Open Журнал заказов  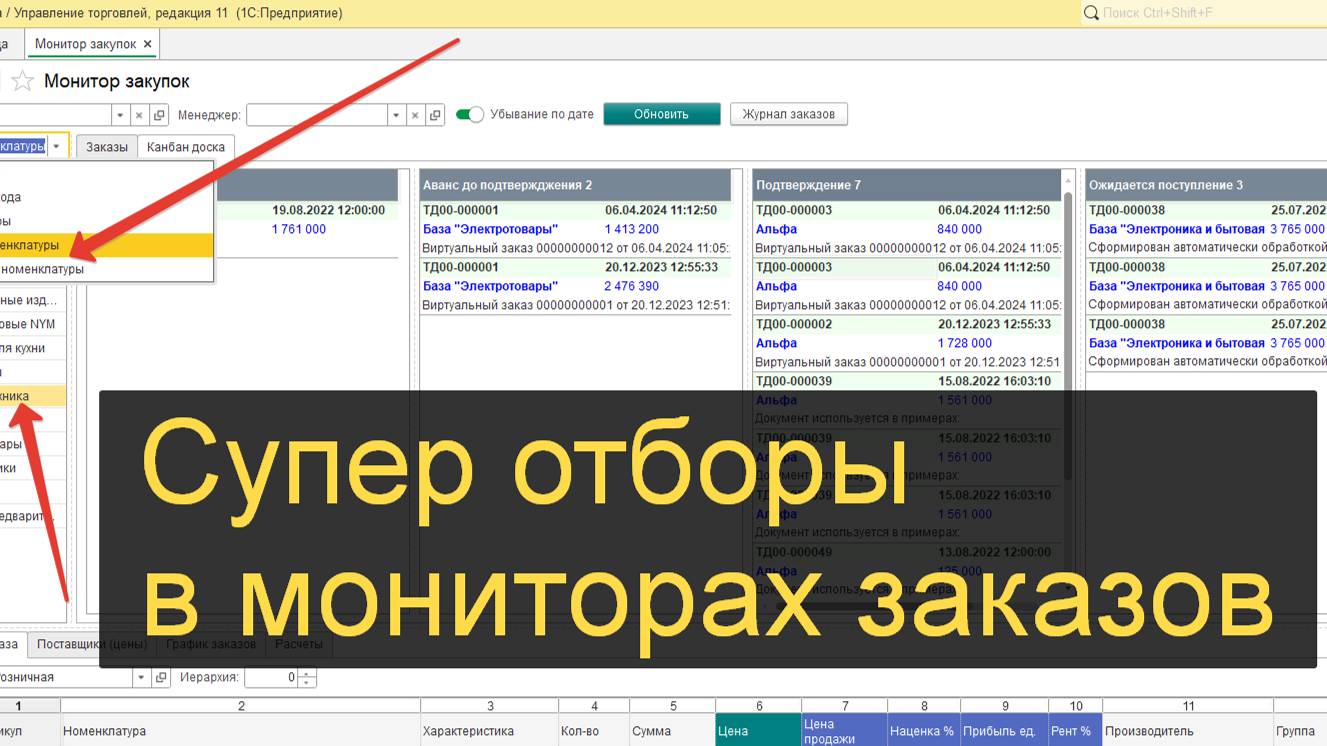click(x=788, y=114)
